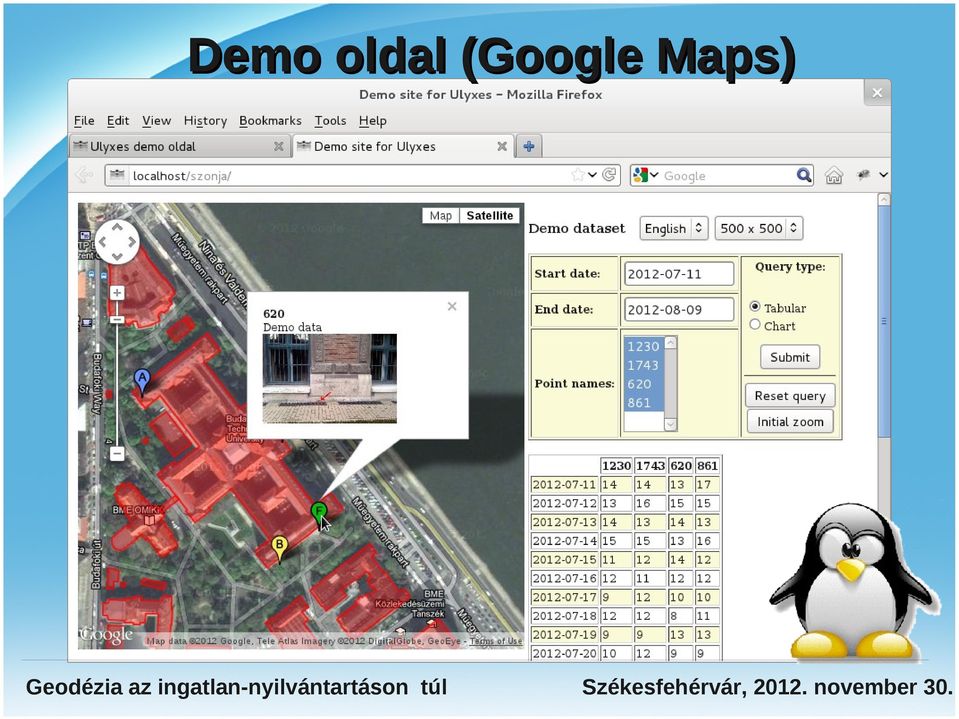The image size is (959, 719).
Task: Open the search engine selector dropdown arrow
Action: (654, 175)
